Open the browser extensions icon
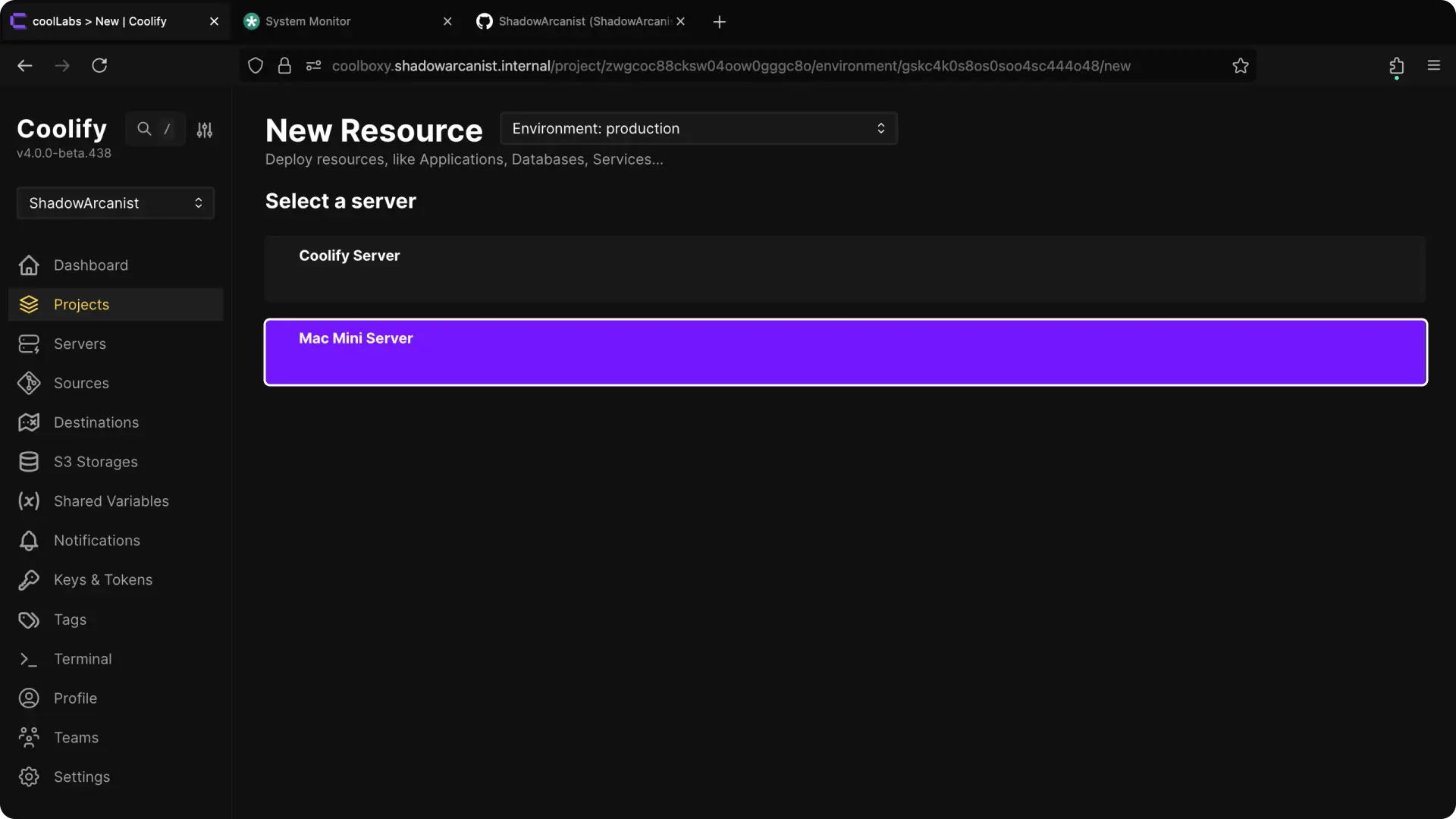1456x819 pixels. [1396, 66]
